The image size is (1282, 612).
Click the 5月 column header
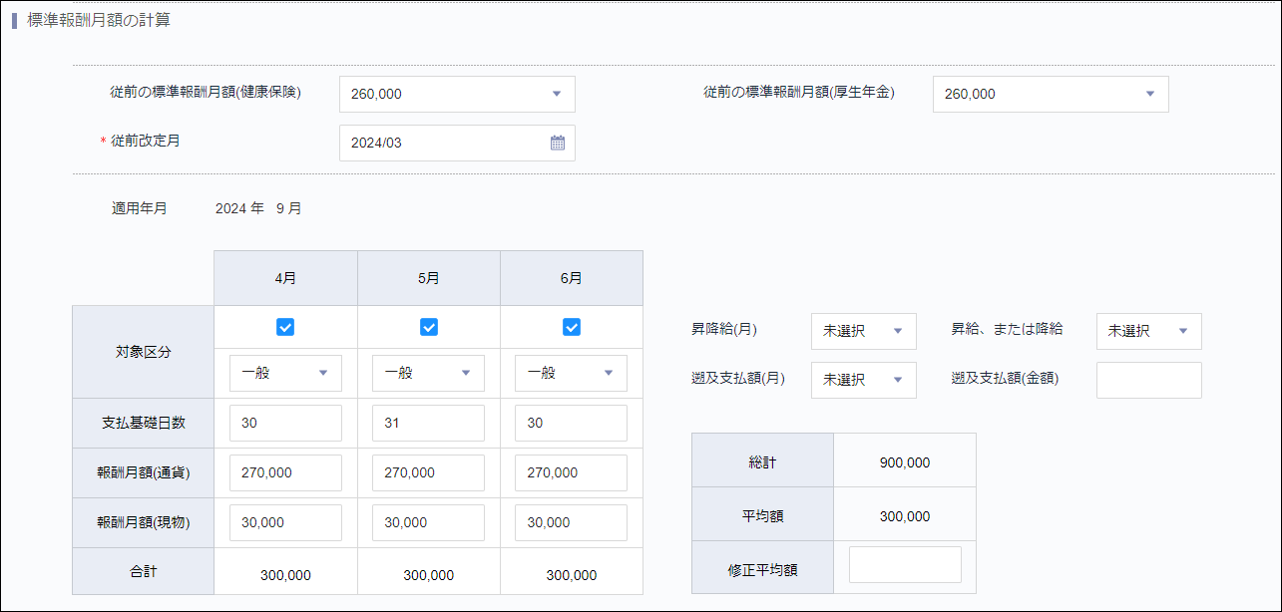click(x=429, y=278)
